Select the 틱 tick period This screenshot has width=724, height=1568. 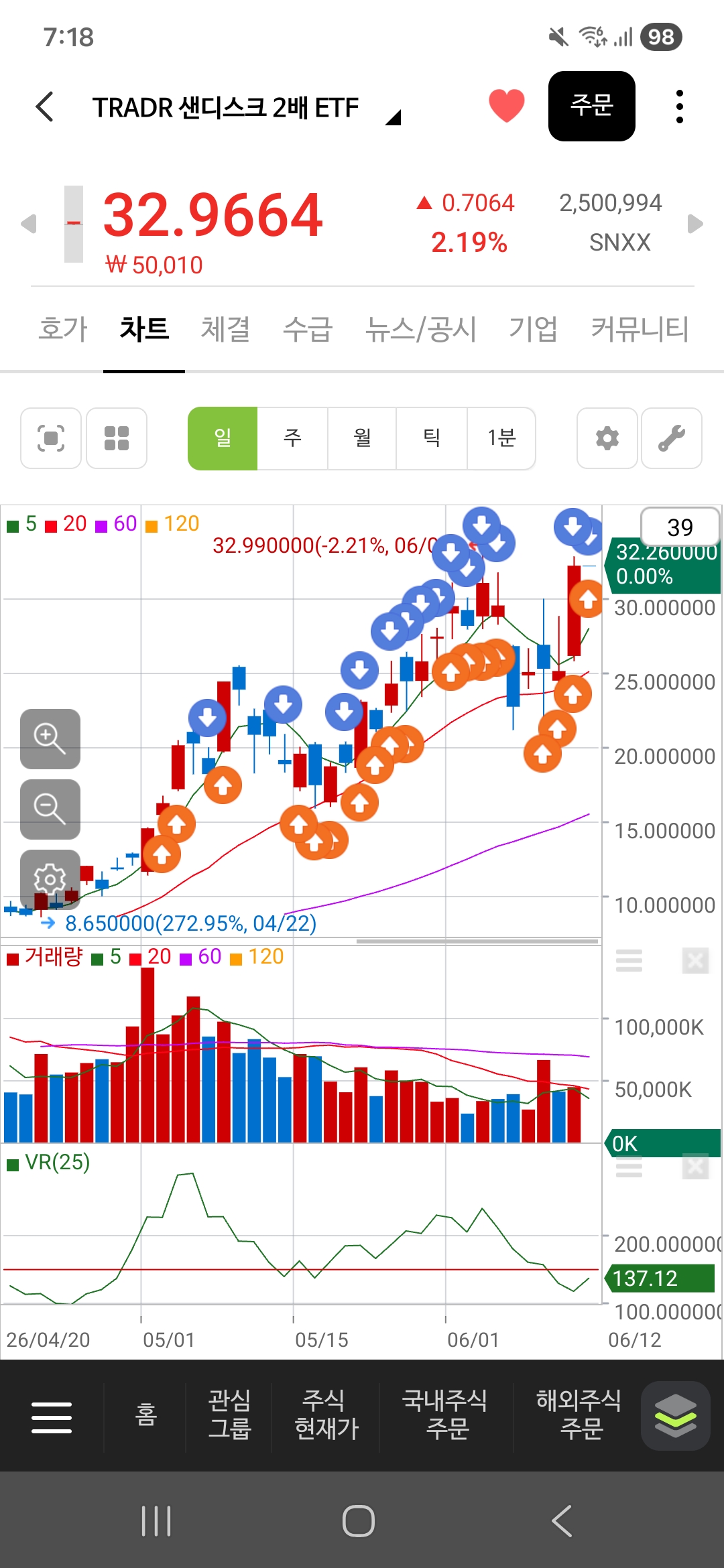tap(432, 438)
